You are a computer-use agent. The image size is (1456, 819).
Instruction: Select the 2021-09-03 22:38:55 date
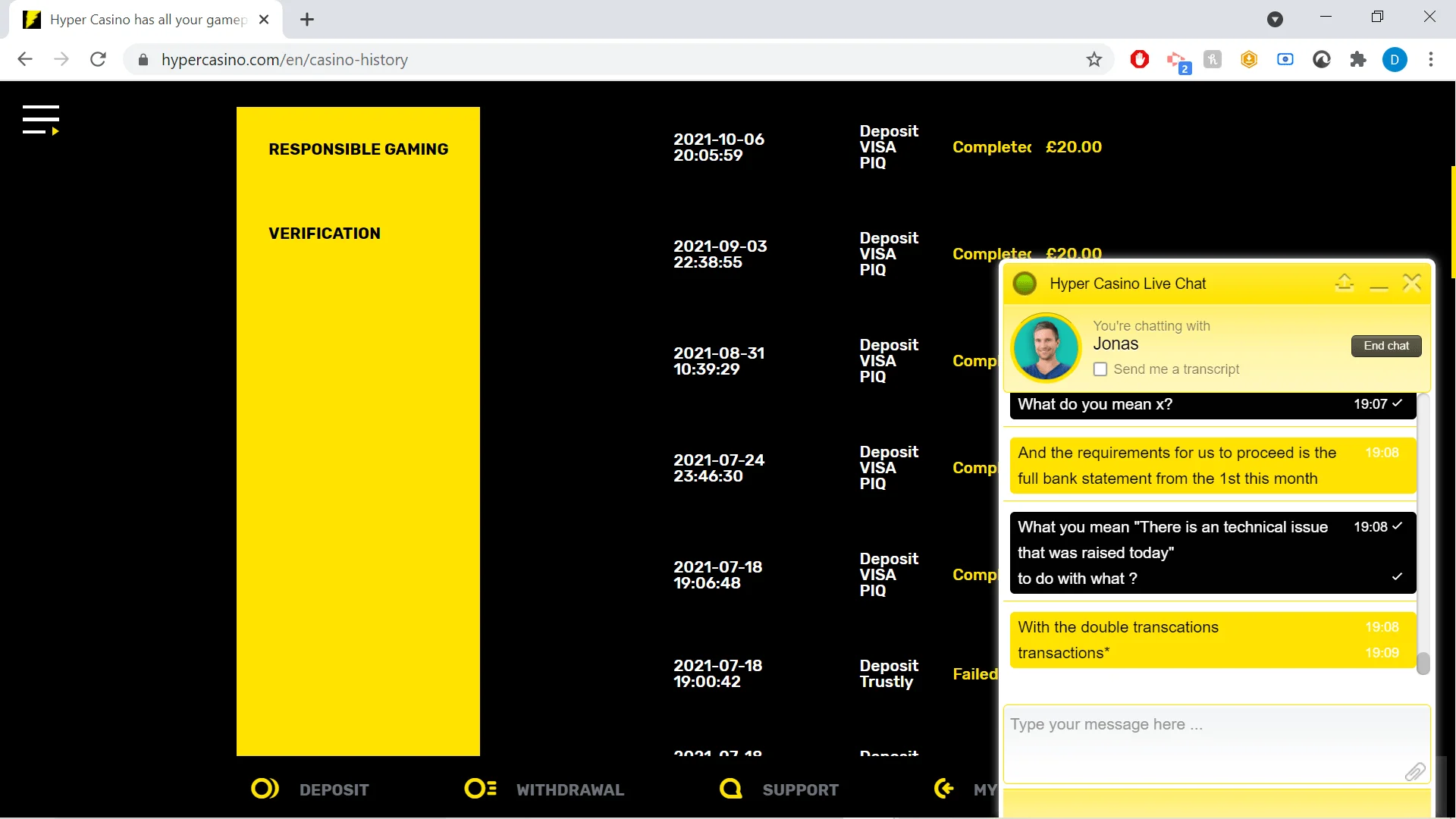(720, 254)
